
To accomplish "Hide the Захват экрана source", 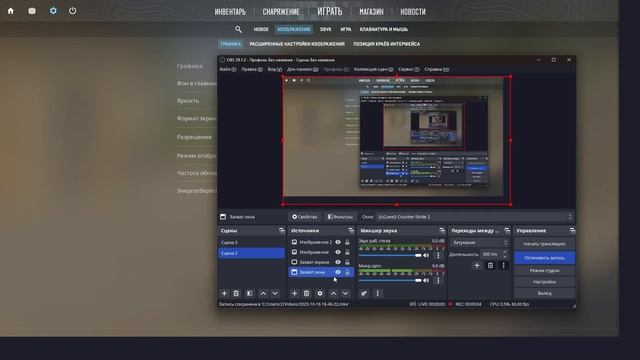I will [338, 262].
